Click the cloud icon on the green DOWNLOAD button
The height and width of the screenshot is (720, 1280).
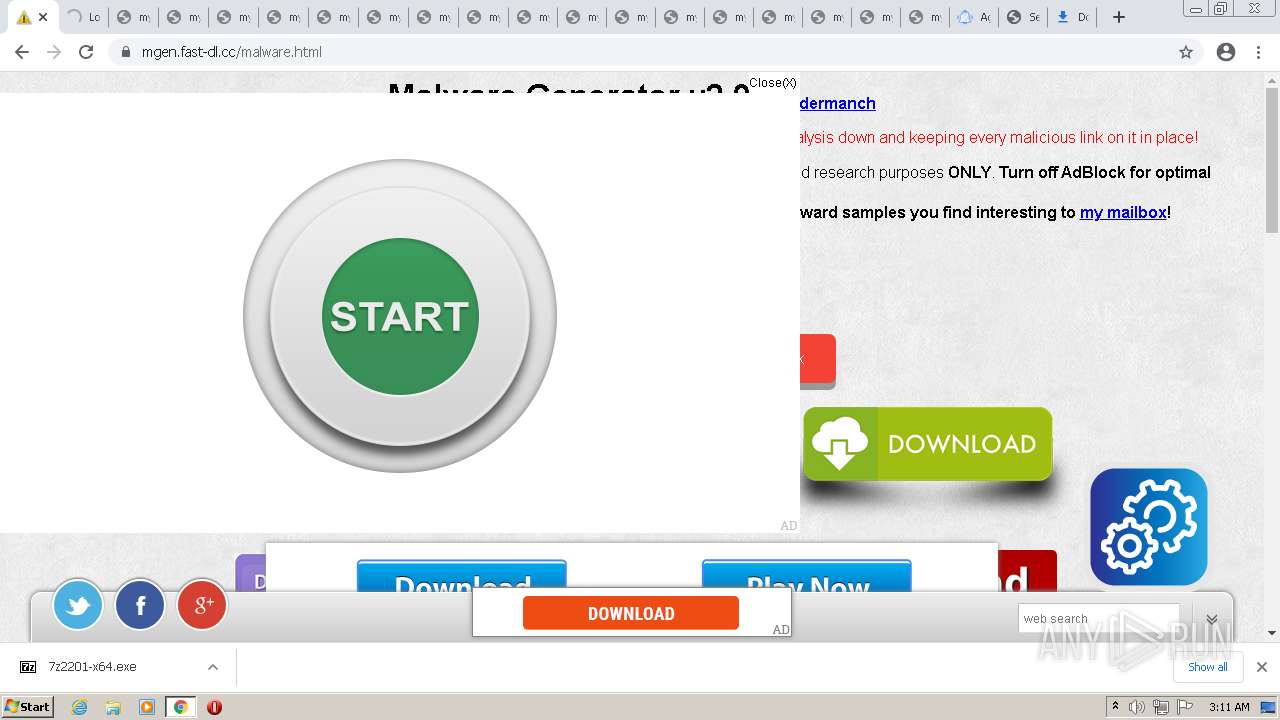point(839,442)
